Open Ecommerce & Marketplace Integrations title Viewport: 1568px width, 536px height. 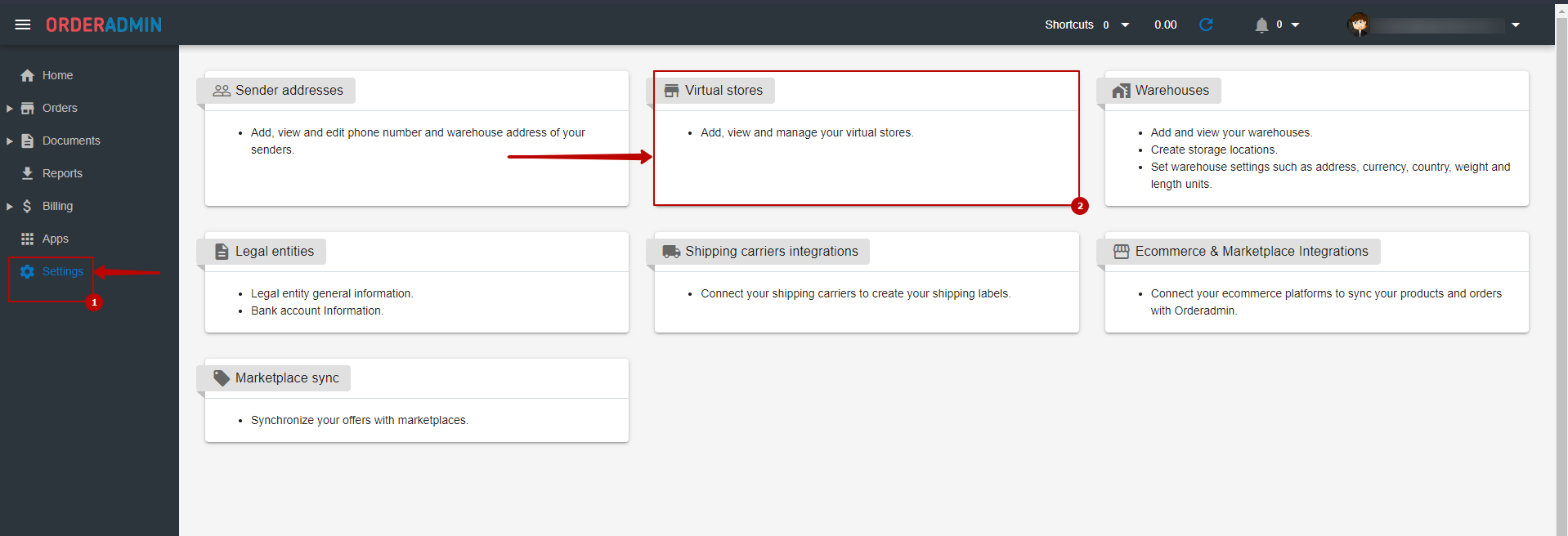pyautogui.click(x=1252, y=252)
